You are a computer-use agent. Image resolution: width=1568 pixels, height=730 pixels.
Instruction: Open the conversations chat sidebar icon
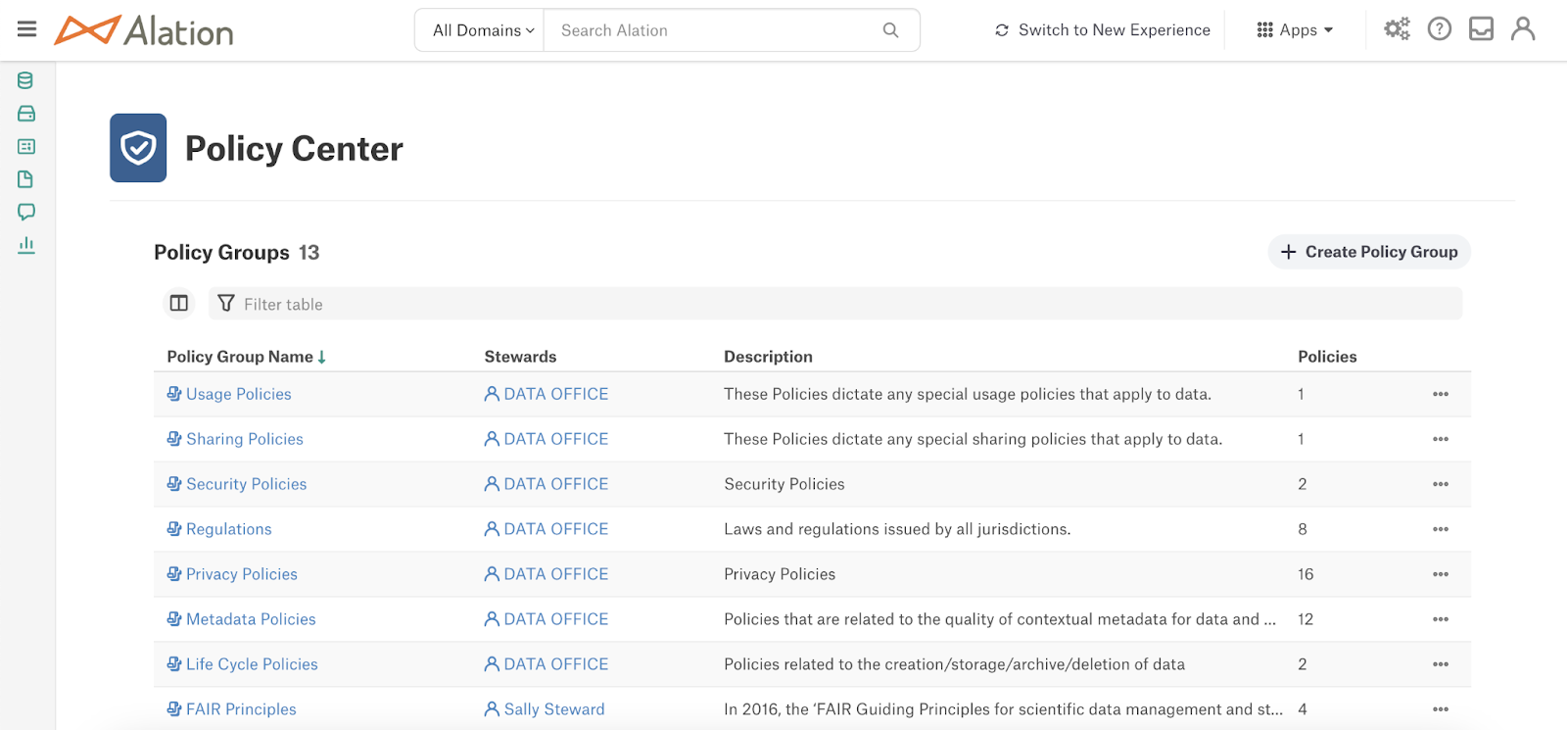[26, 212]
